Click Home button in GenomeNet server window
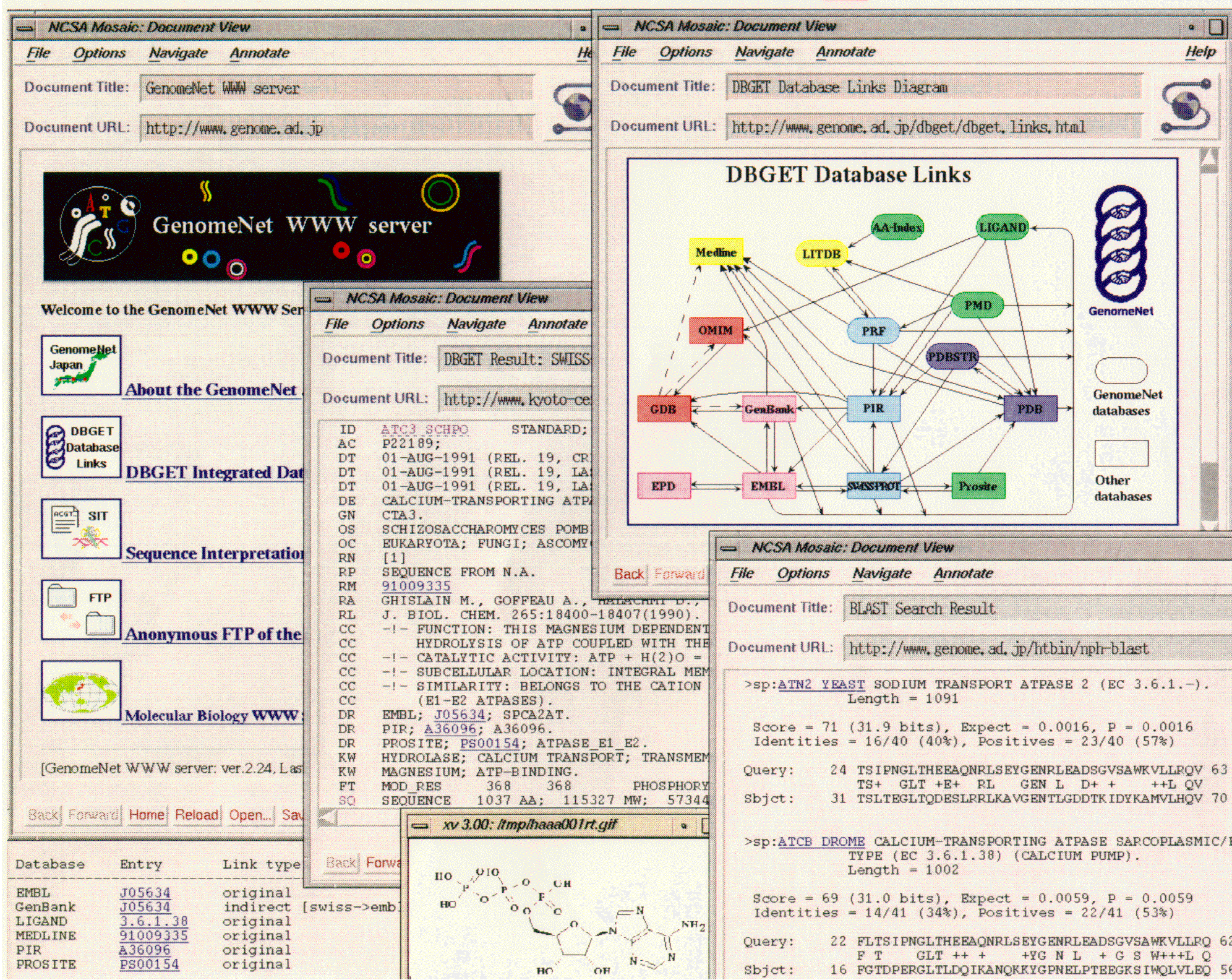Viewport: 1232px width, 980px height. pos(147,815)
